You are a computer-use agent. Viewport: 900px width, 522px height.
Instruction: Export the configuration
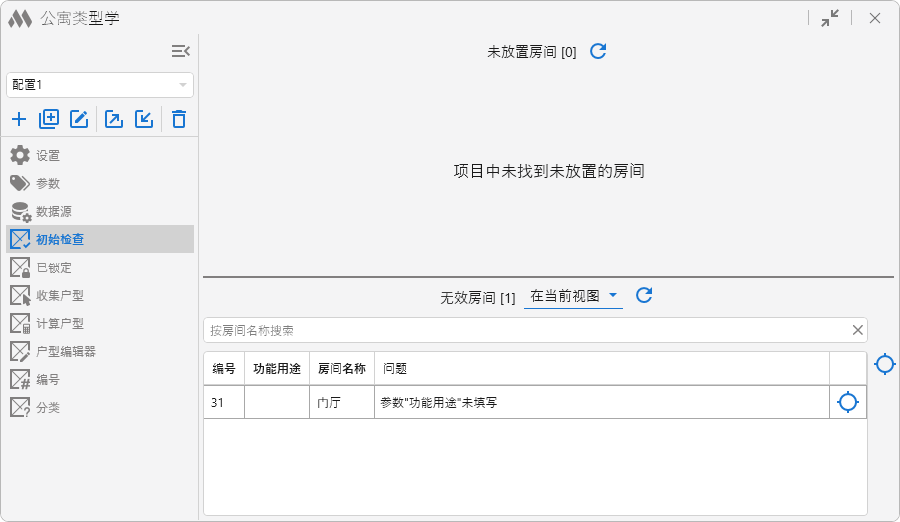pyautogui.click(x=114, y=120)
